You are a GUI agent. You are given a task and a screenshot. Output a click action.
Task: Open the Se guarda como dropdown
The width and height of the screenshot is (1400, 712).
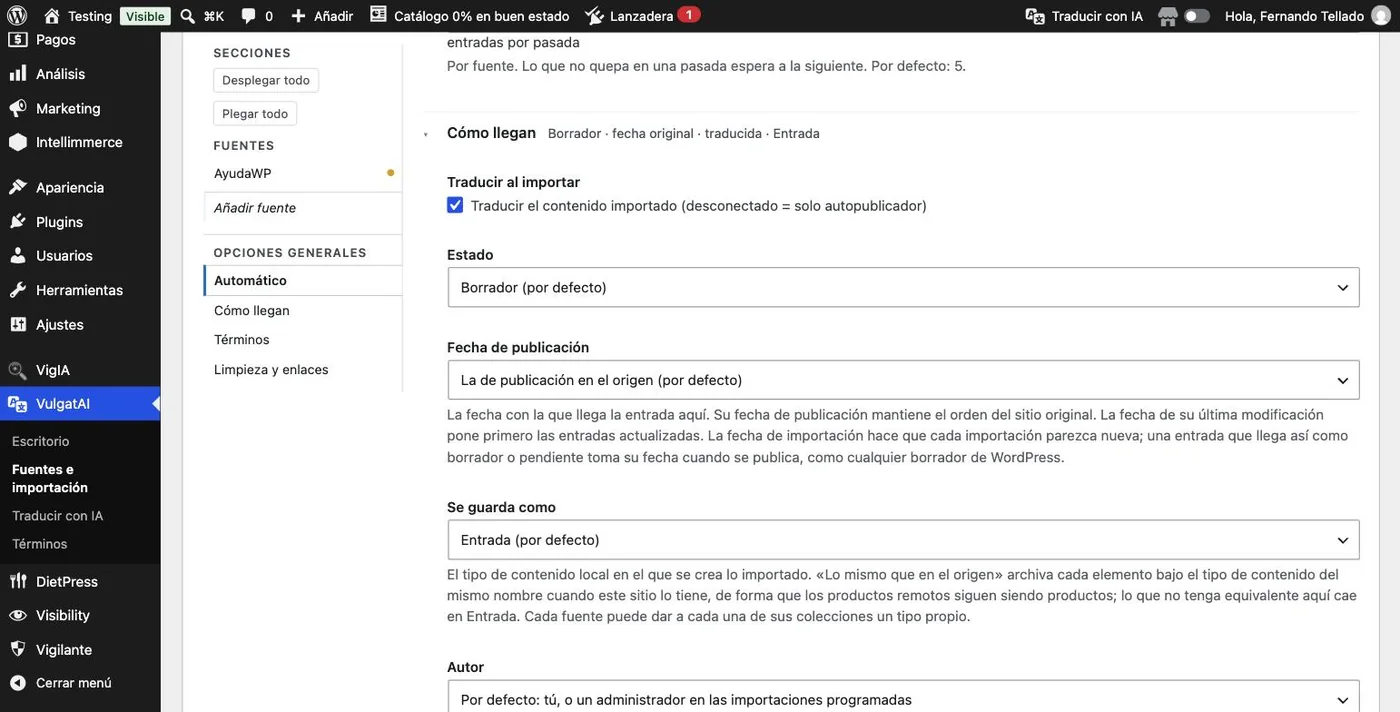tap(903, 540)
